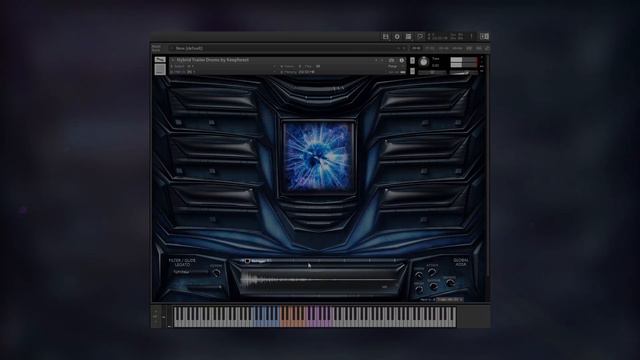The image size is (640, 360).
Task: Click the 'GLOBAL ADSR' label
Action: click(x=460, y=262)
